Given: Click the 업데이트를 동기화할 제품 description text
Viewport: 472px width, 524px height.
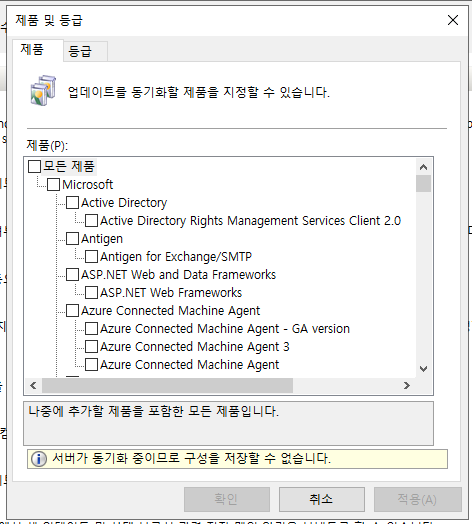Looking at the screenshot, I should tap(199, 92).
